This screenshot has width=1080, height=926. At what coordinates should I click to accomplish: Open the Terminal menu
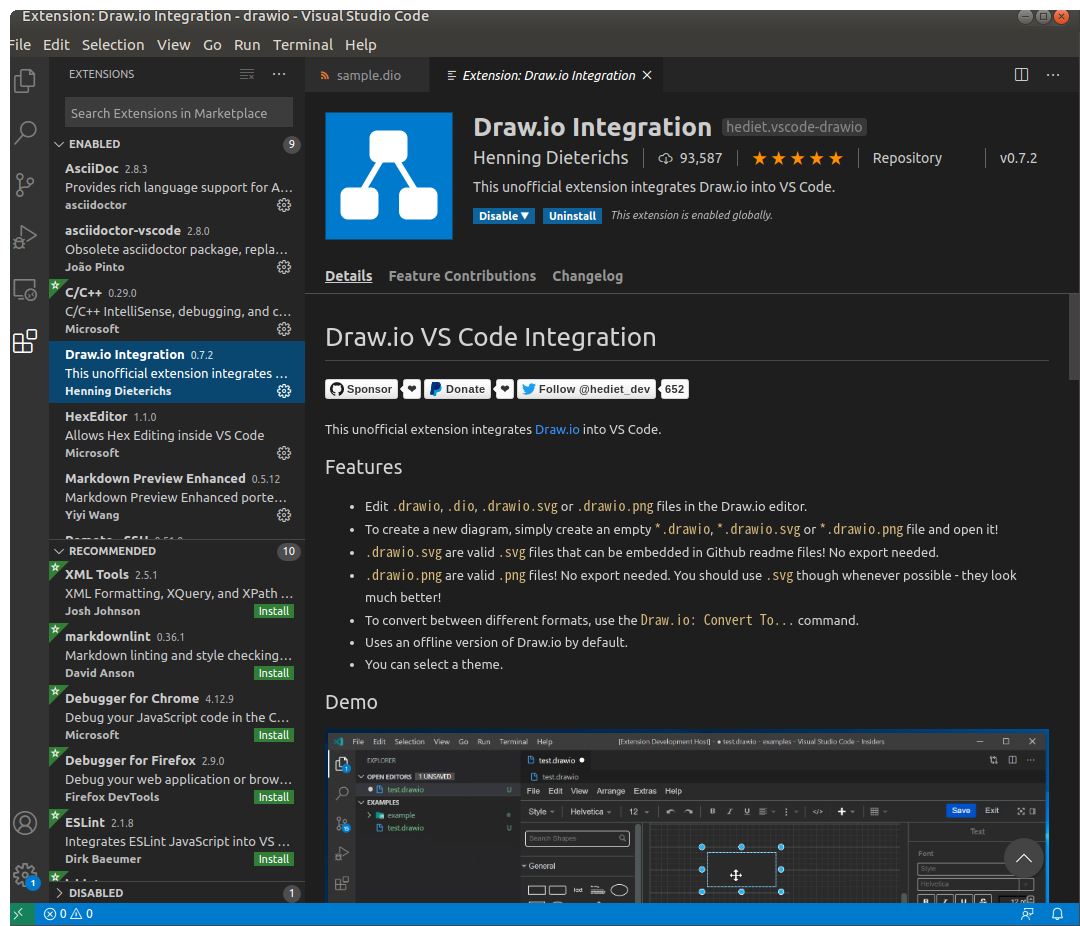[302, 45]
